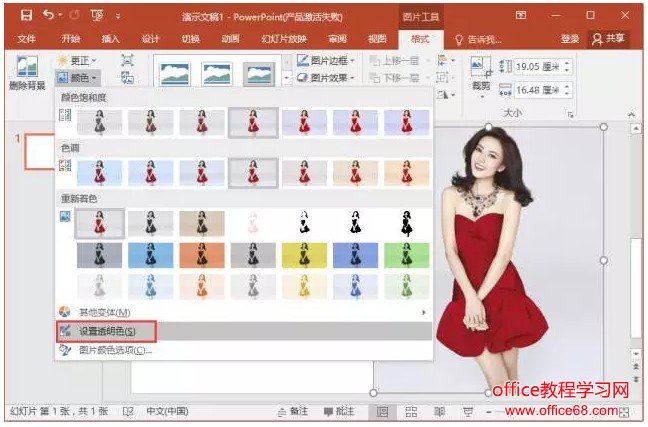The height and width of the screenshot is (427, 648).
Task: Switch to the Insert (插入) ribbon tab
Action: tap(110, 38)
